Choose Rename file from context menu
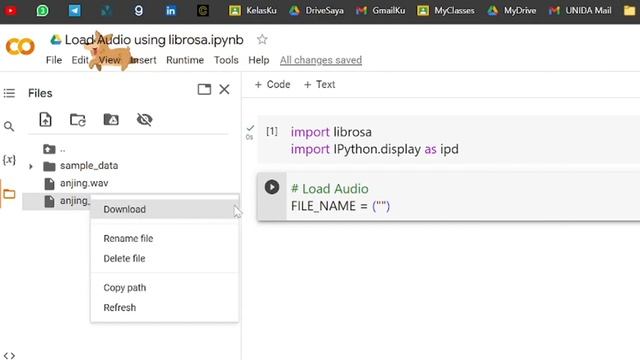 point(164,238)
